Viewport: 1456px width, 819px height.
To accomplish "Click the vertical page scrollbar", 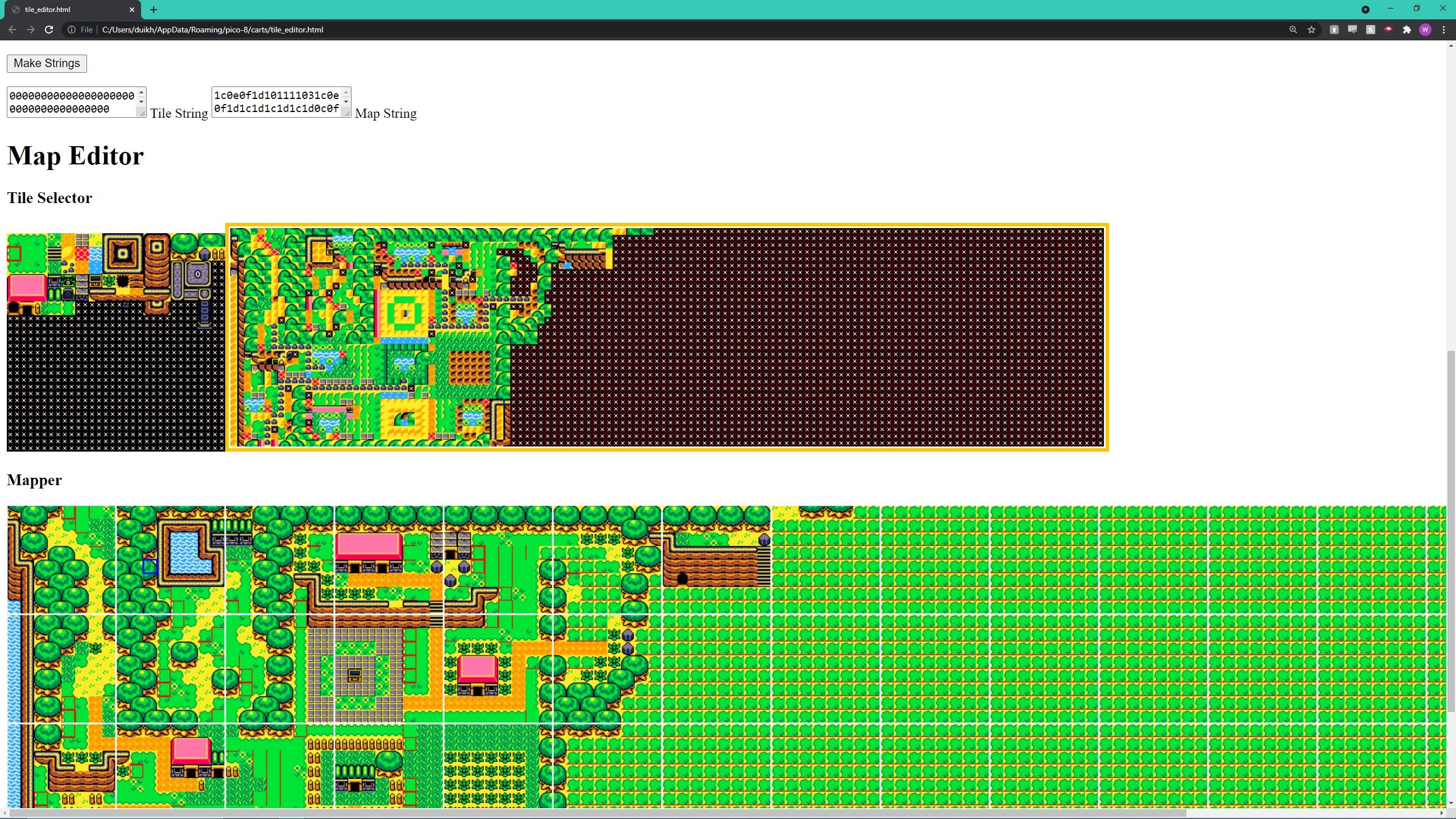I will click(x=1451, y=531).
